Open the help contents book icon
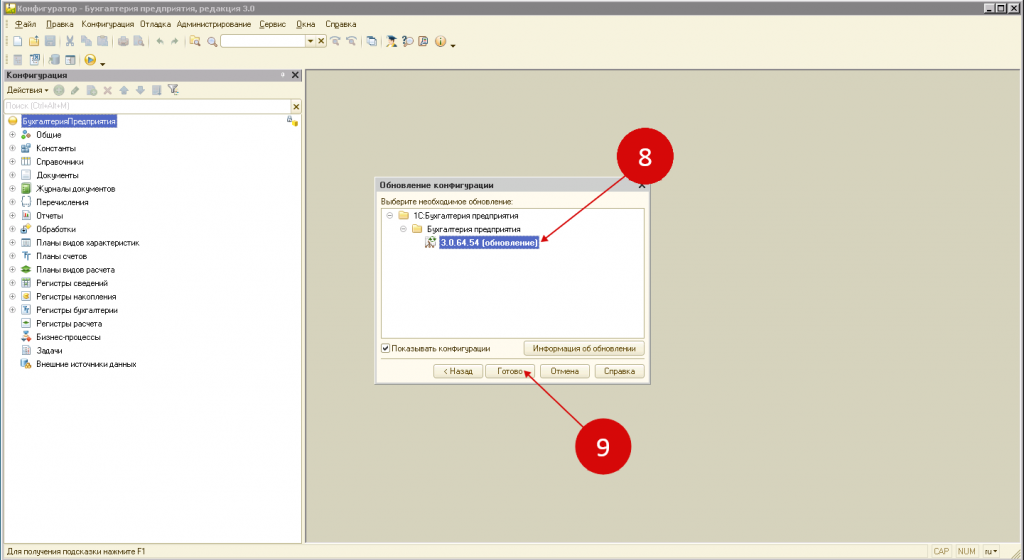 pos(423,41)
